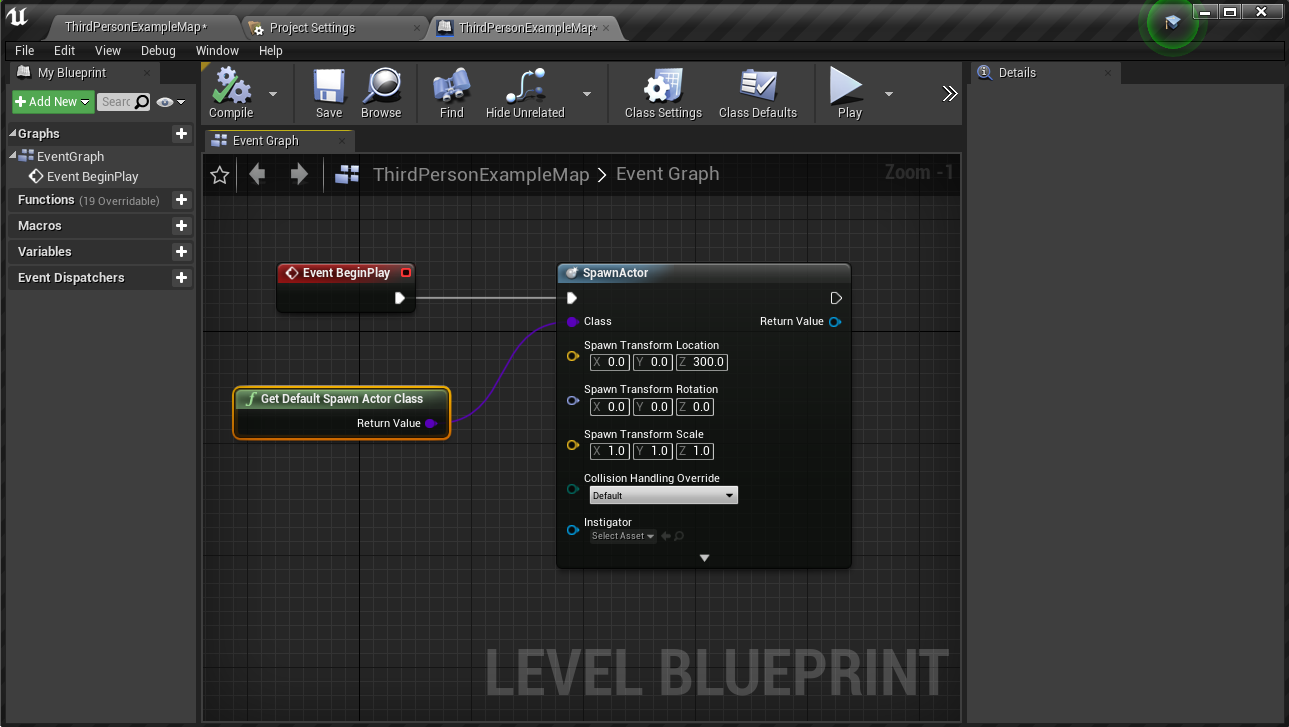Screen dimensions: 1289x727
Task: Switch to first ThirdPersonExampleMap tab
Action: [x=135, y=28]
